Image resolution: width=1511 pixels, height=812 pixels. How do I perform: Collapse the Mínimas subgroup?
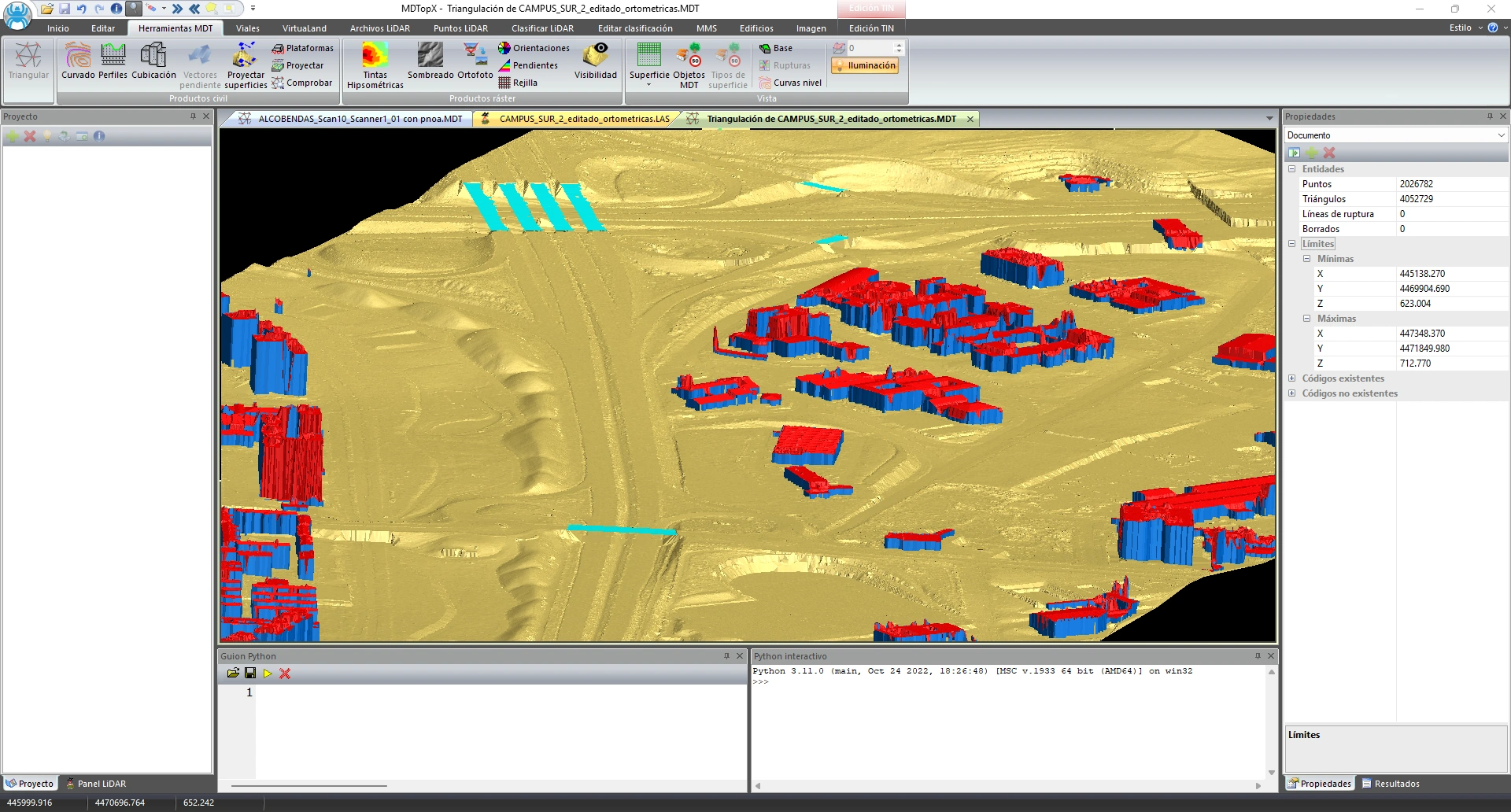click(x=1306, y=259)
